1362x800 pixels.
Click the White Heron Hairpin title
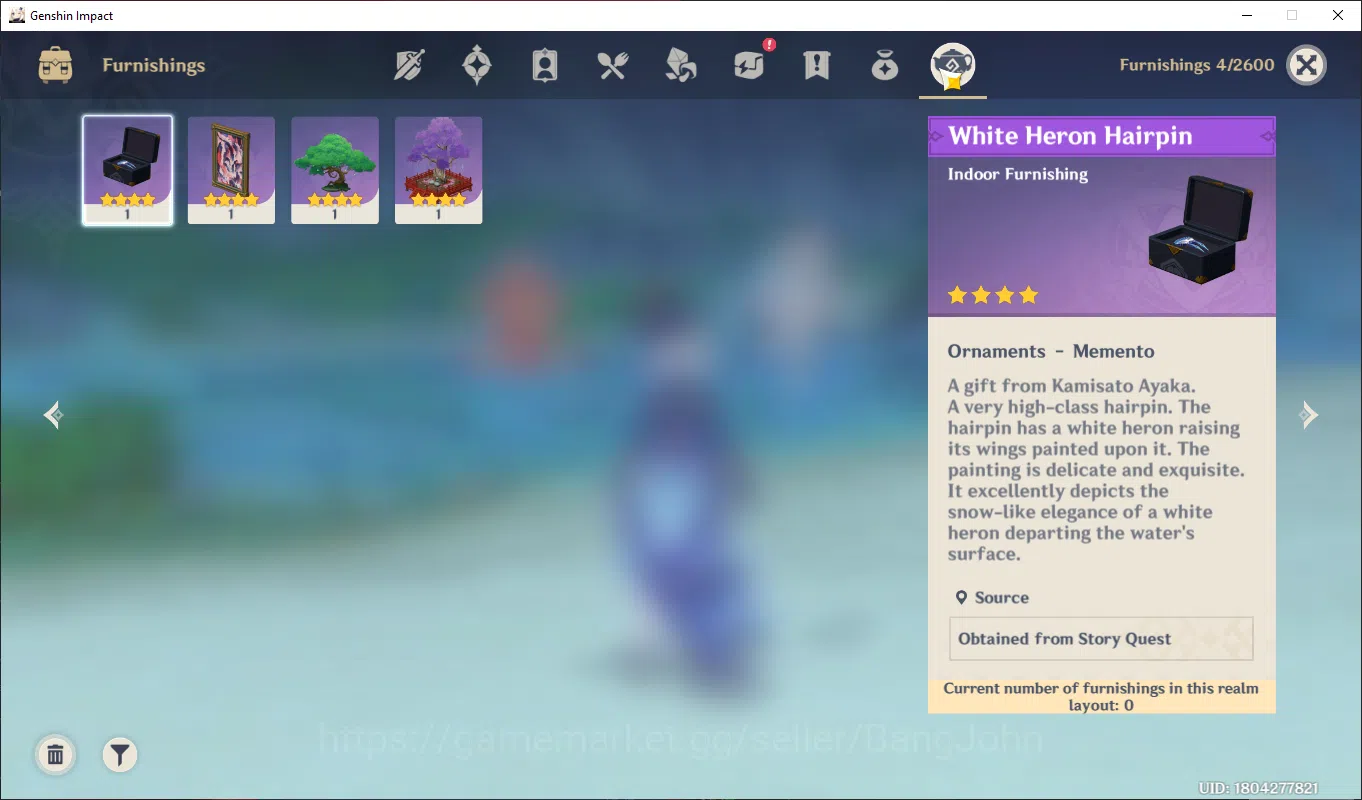1071,136
